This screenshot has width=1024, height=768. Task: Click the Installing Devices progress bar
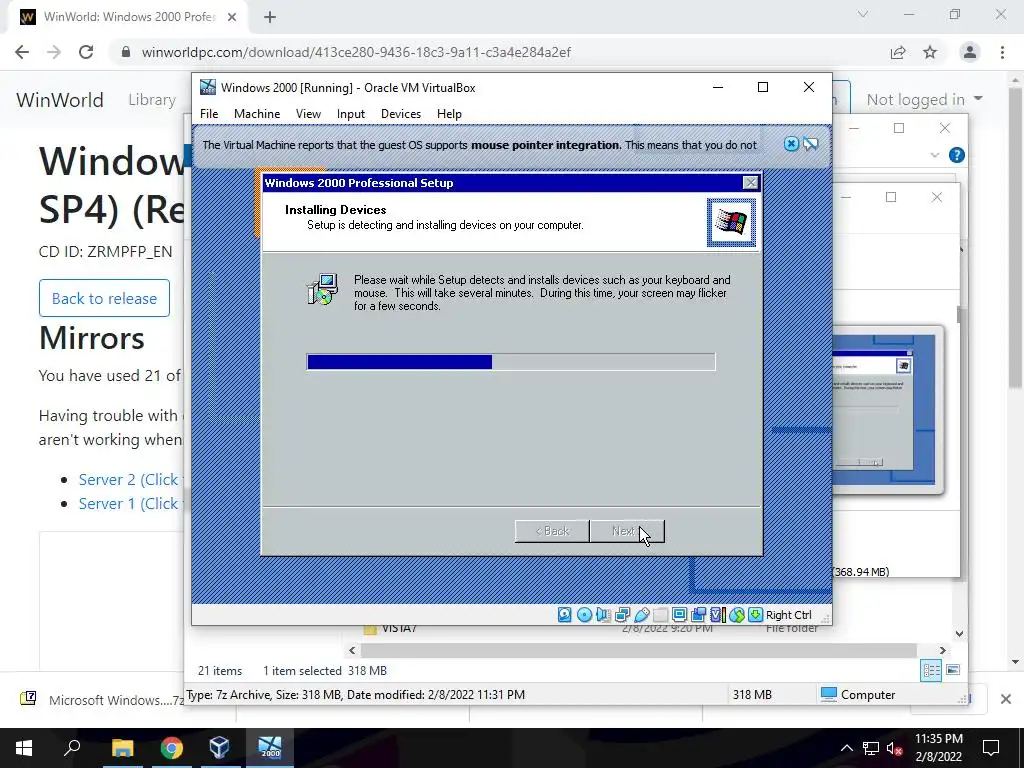[511, 362]
